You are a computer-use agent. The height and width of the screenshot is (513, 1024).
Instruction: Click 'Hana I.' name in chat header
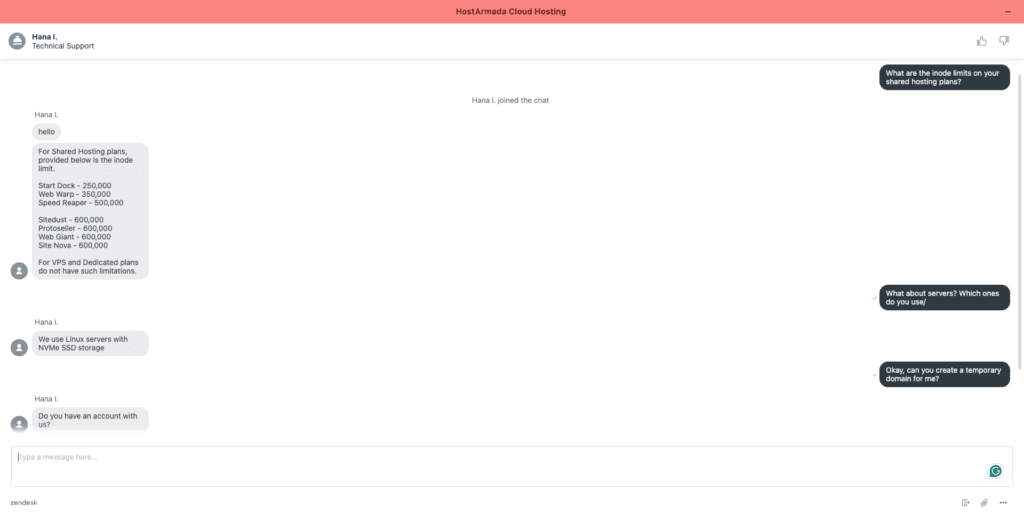44,37
